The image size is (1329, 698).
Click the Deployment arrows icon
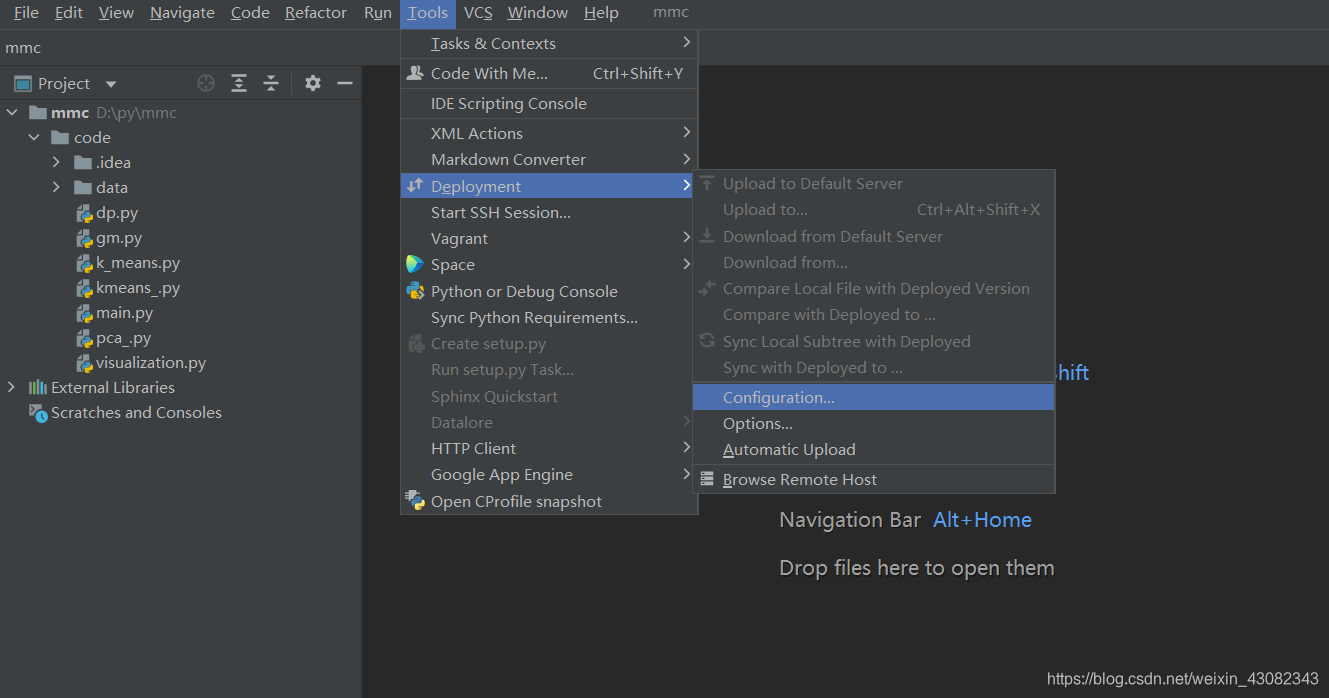(415, 186)
